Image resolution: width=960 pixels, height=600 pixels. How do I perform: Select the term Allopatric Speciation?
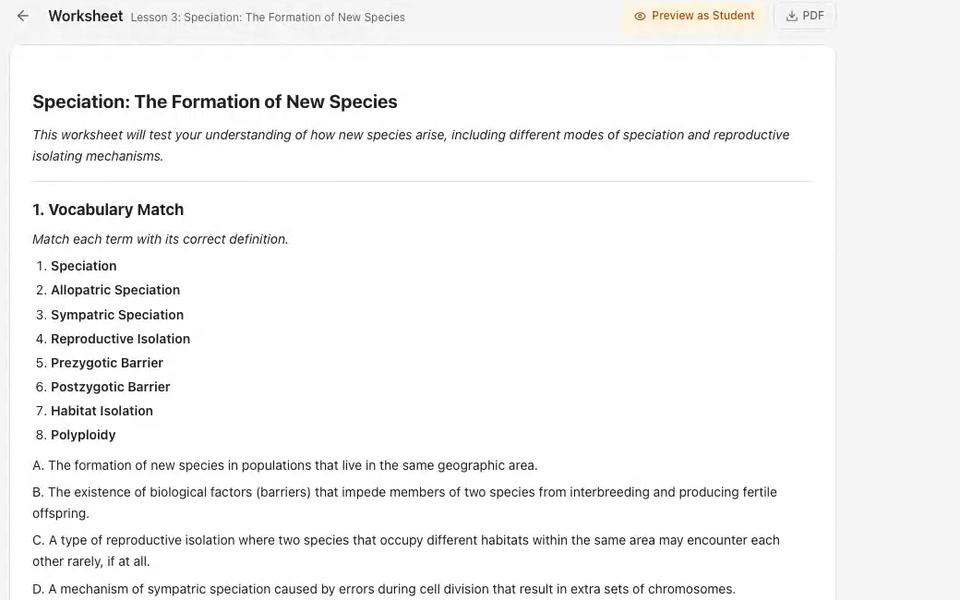(x=115, y=290)
